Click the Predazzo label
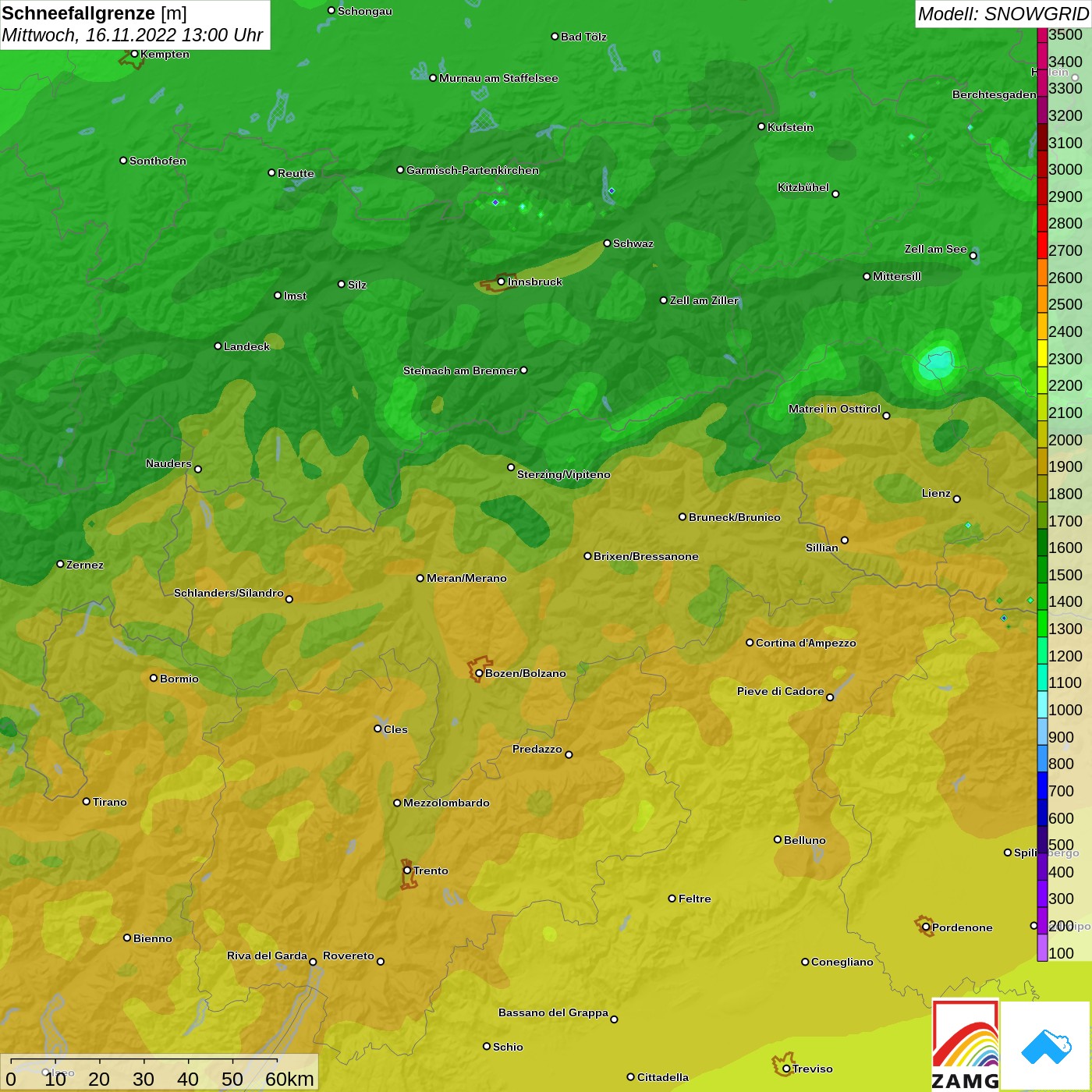This screenshot has height=1092, width=1092. 537,749
